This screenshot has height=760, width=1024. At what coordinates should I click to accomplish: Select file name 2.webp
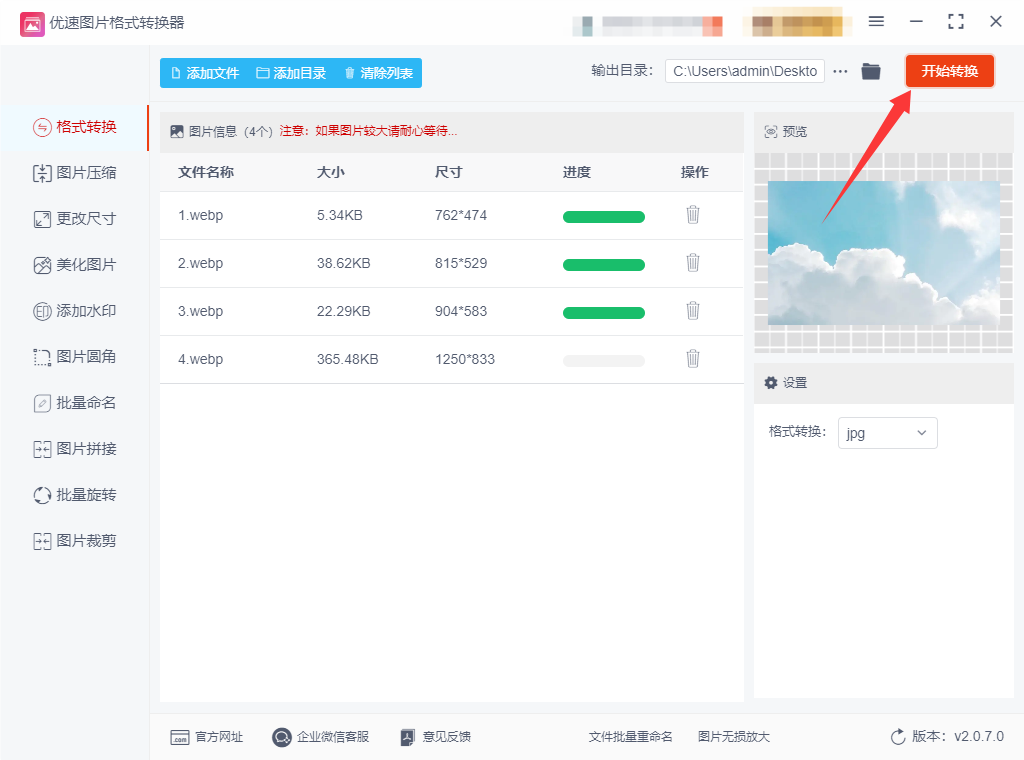click(x=200, y=263)
